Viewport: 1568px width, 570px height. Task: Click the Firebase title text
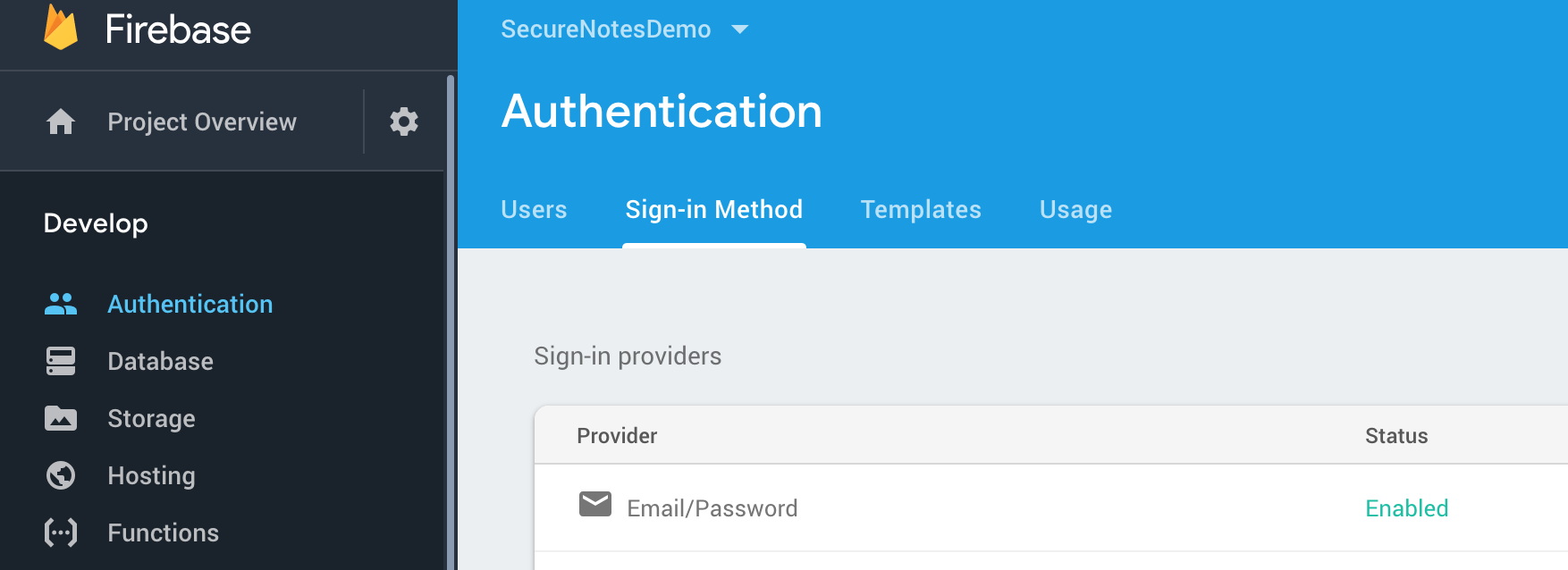pyautogui.click(x=178, y=29)
